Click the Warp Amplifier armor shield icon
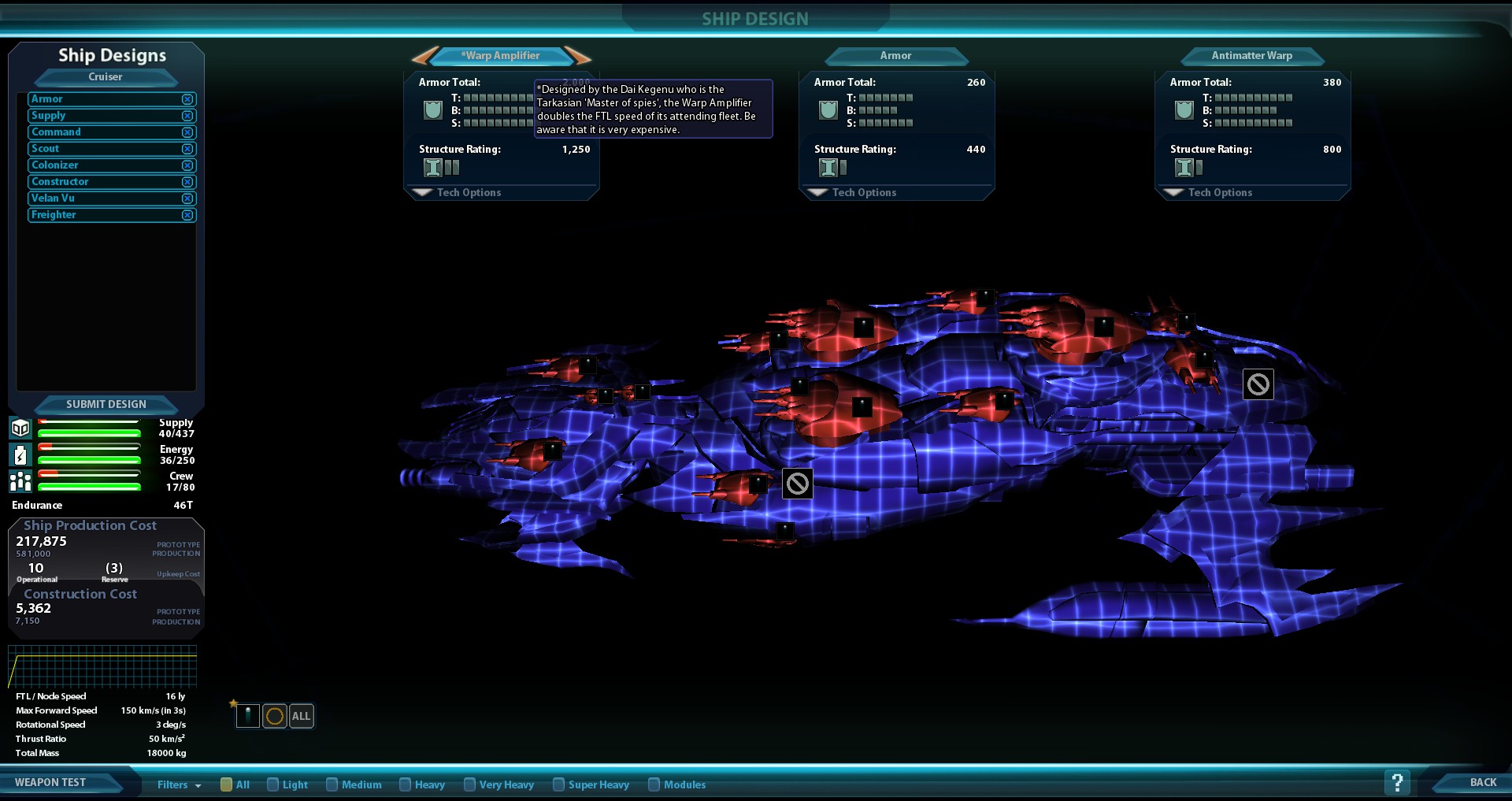This screenshot has width=1512, height=801. tap(433, 109)
